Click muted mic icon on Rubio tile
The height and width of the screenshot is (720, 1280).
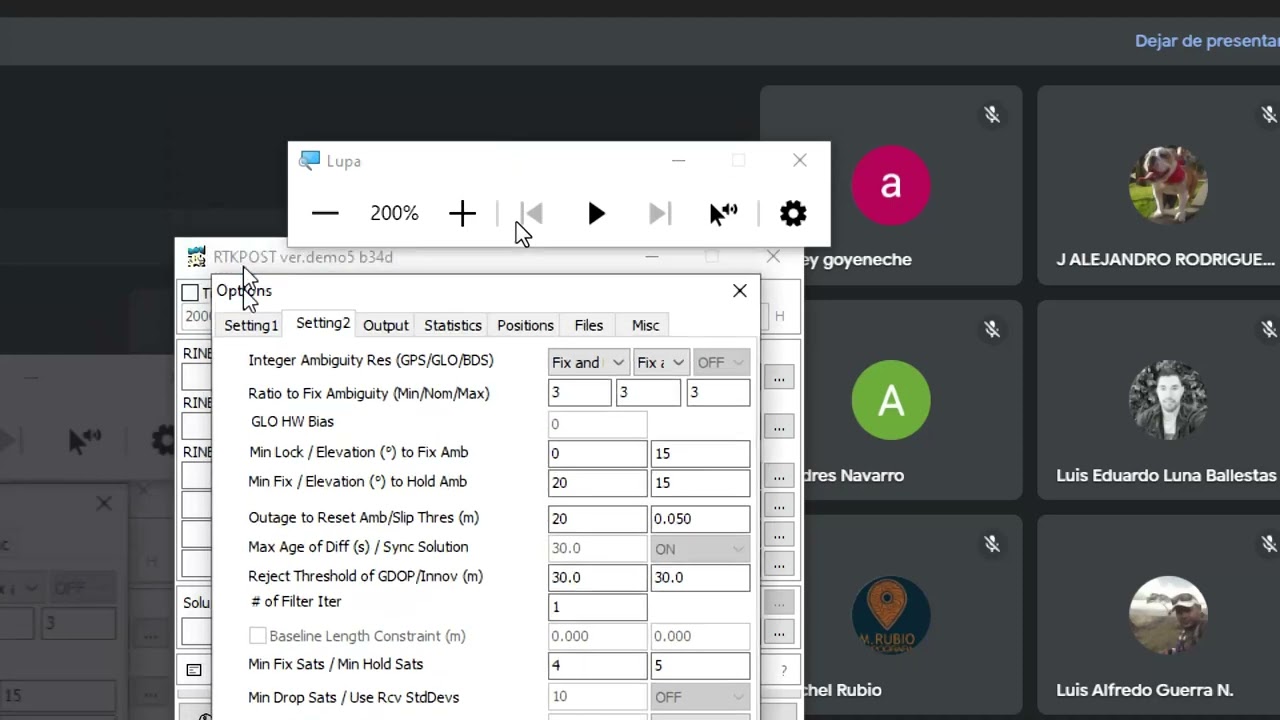tap(992, 544)
